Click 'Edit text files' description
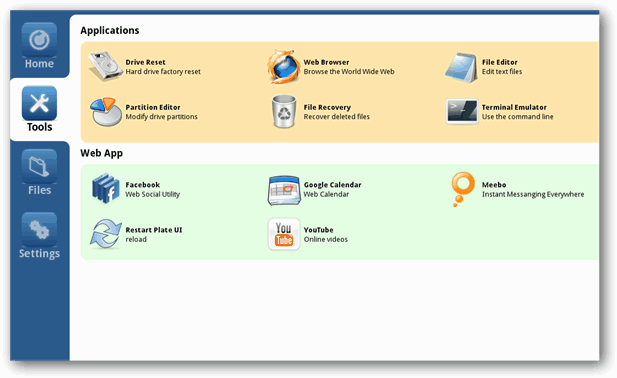 coord(502,72)
